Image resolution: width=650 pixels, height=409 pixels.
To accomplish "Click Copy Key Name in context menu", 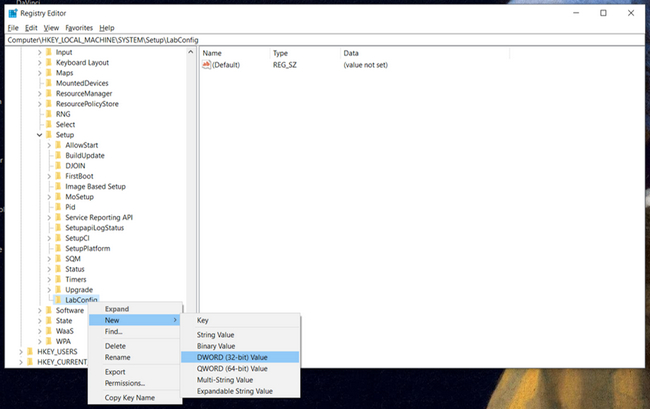I will [135, 397].
